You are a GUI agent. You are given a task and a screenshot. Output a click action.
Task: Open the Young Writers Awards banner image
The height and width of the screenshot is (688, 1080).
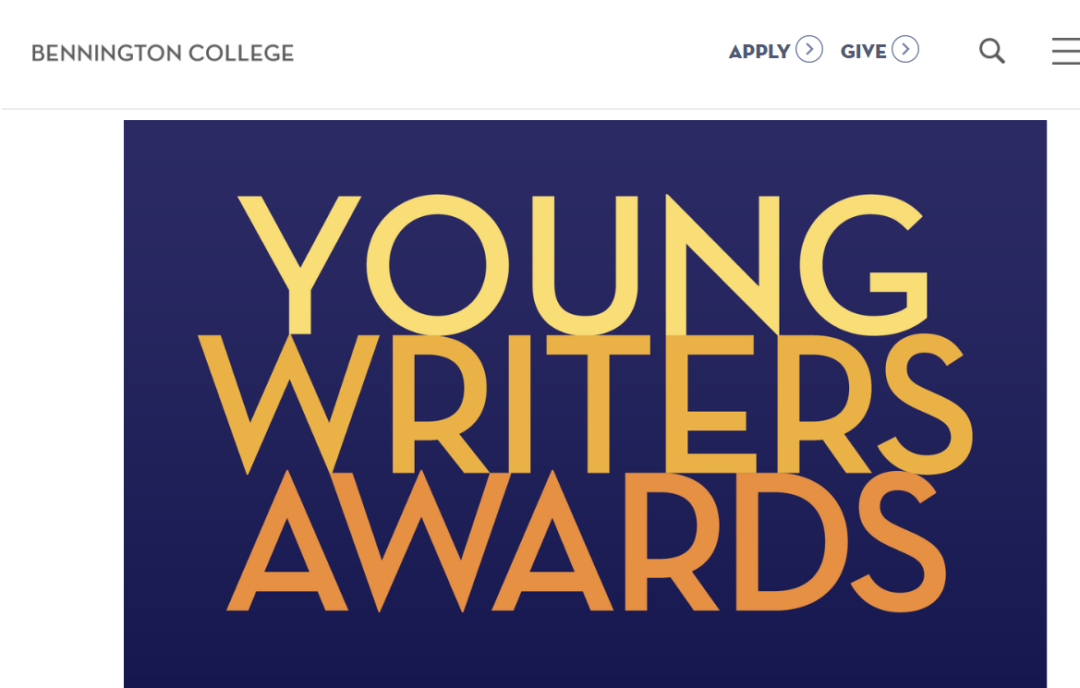585,404
